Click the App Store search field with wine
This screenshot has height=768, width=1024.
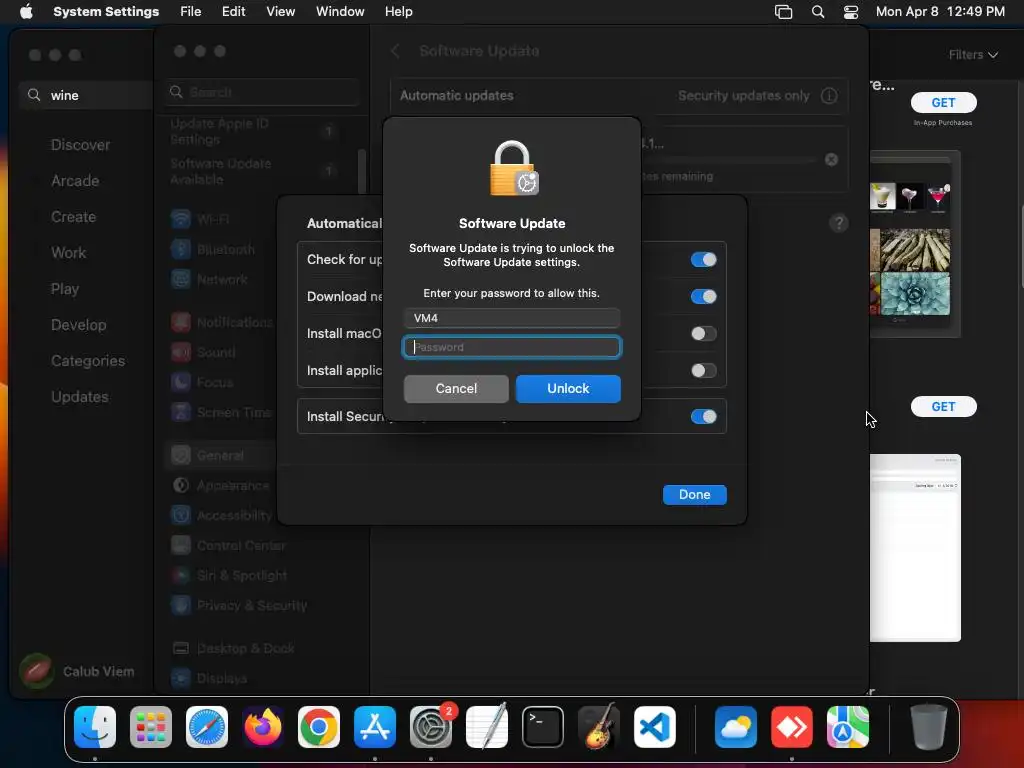pos(86,95)
